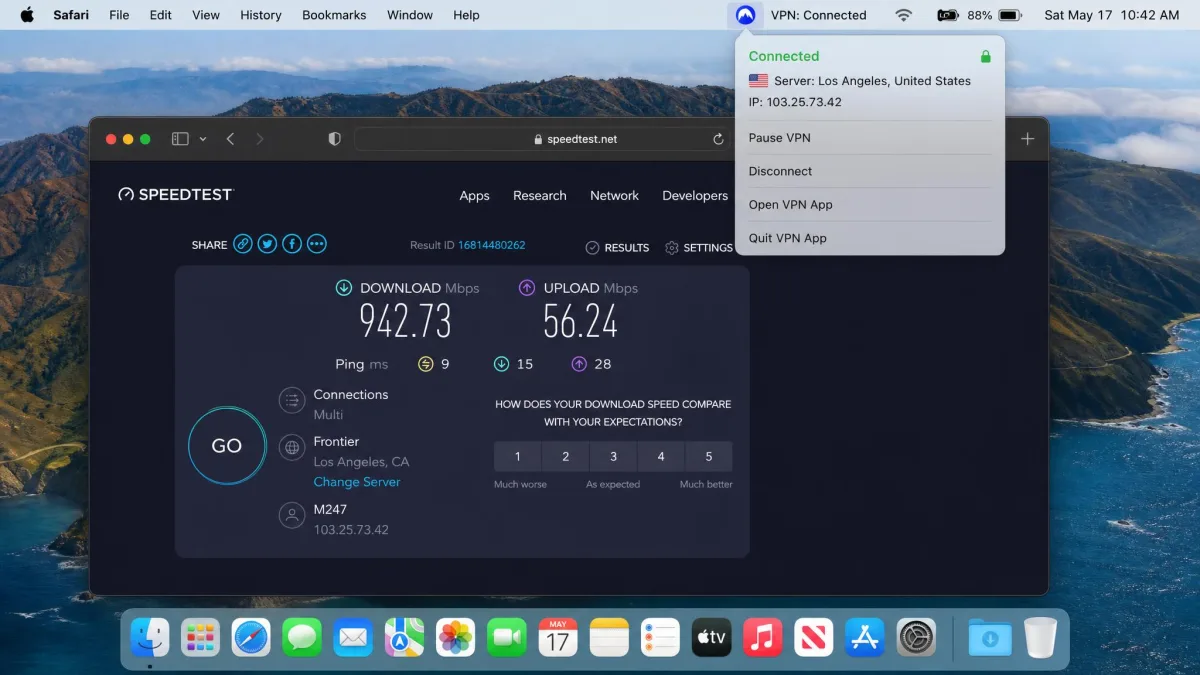Open the Help menu
This screenshot has width=1200, height=675.
[x=466, y=15]
